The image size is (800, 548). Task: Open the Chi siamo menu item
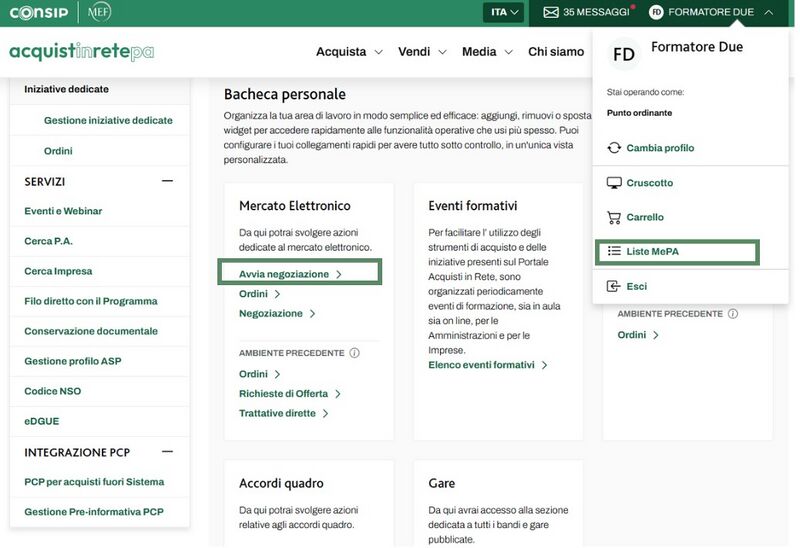tap(555, 52)
